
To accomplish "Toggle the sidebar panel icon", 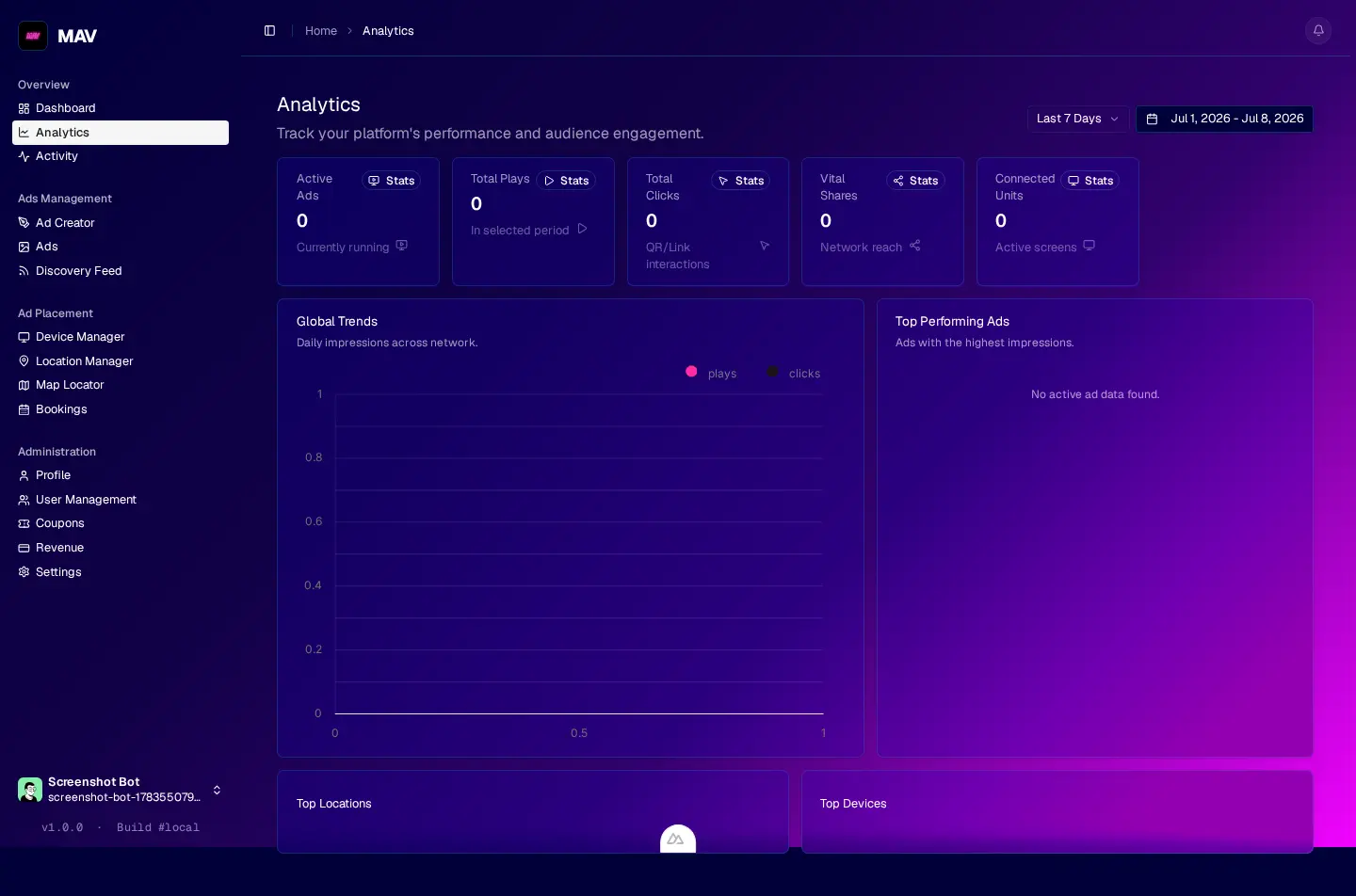I will 269,31.
